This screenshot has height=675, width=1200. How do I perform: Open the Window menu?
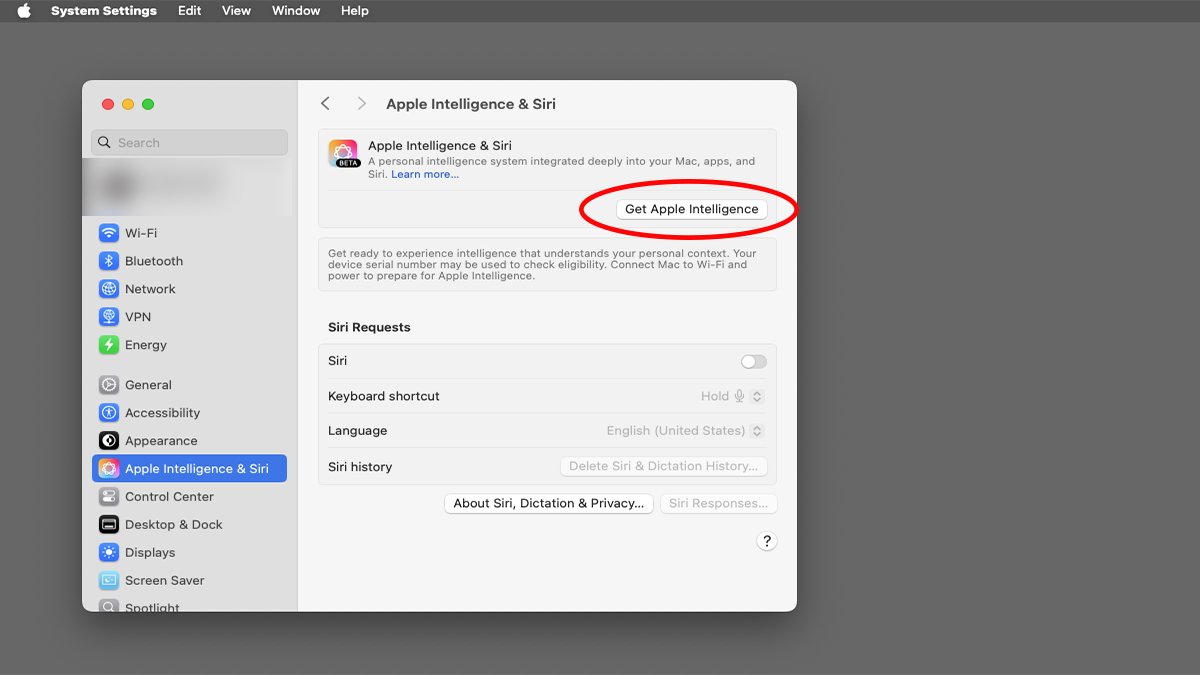[296, 11]
